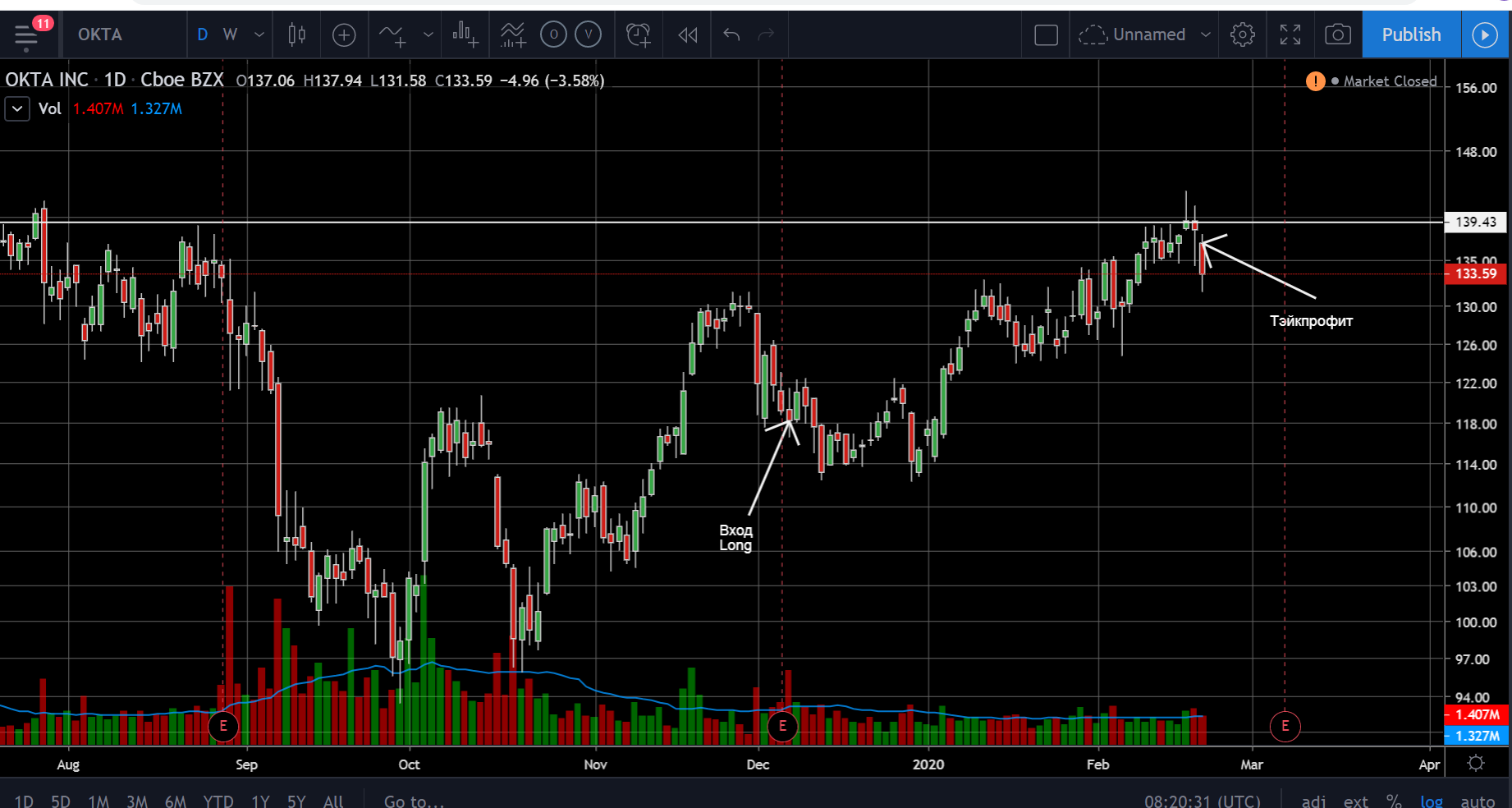Open the indicator templates icon
This screenshot has height=808, width=1512.
click(513, 34)
